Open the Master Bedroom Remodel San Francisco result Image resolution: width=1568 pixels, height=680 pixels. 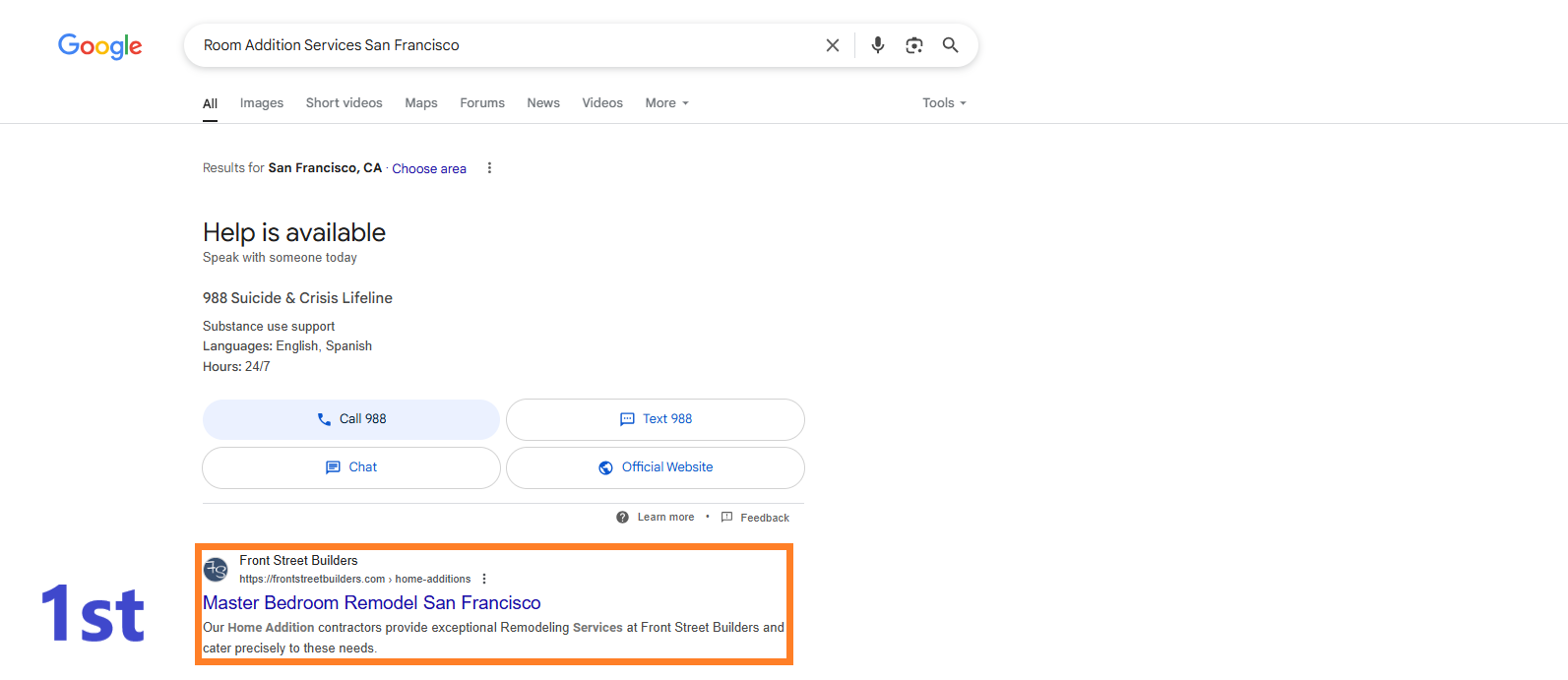(372, 603)
